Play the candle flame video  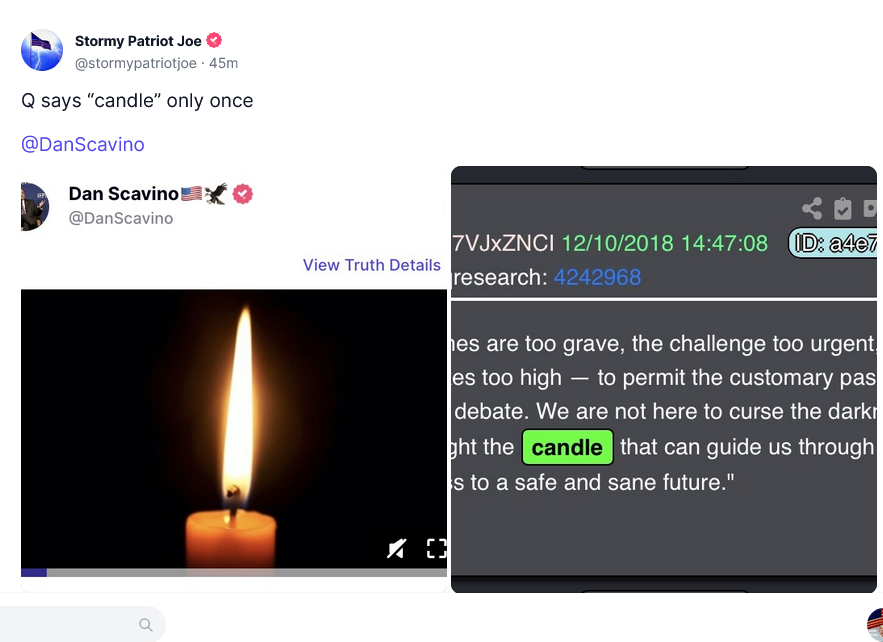tap(234, 429)
